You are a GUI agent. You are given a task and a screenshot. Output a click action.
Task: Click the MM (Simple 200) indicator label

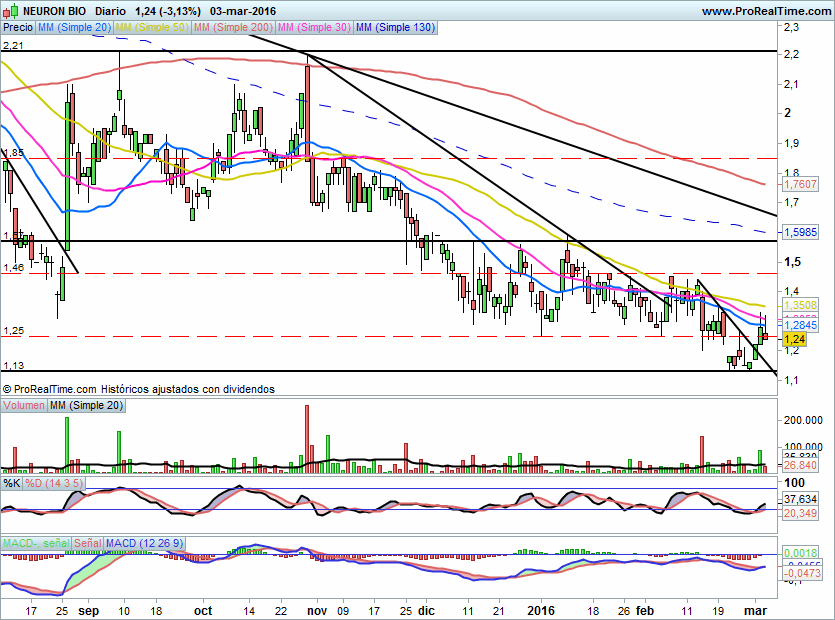point(233,28)
